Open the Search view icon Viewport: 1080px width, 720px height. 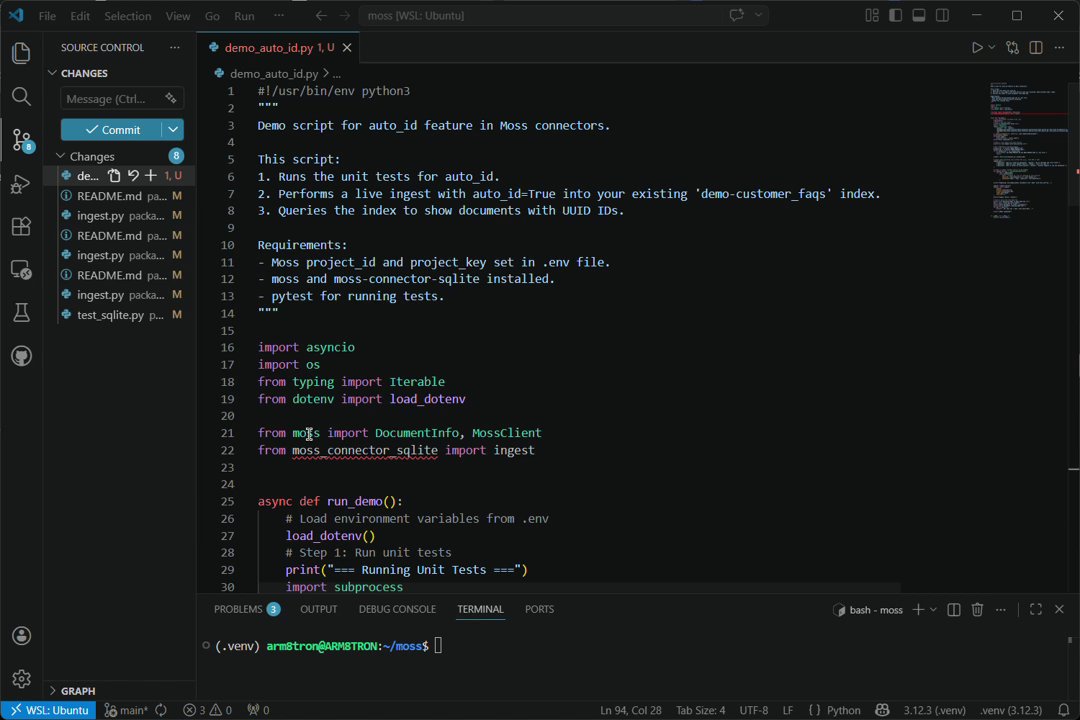tap(21, 96)
